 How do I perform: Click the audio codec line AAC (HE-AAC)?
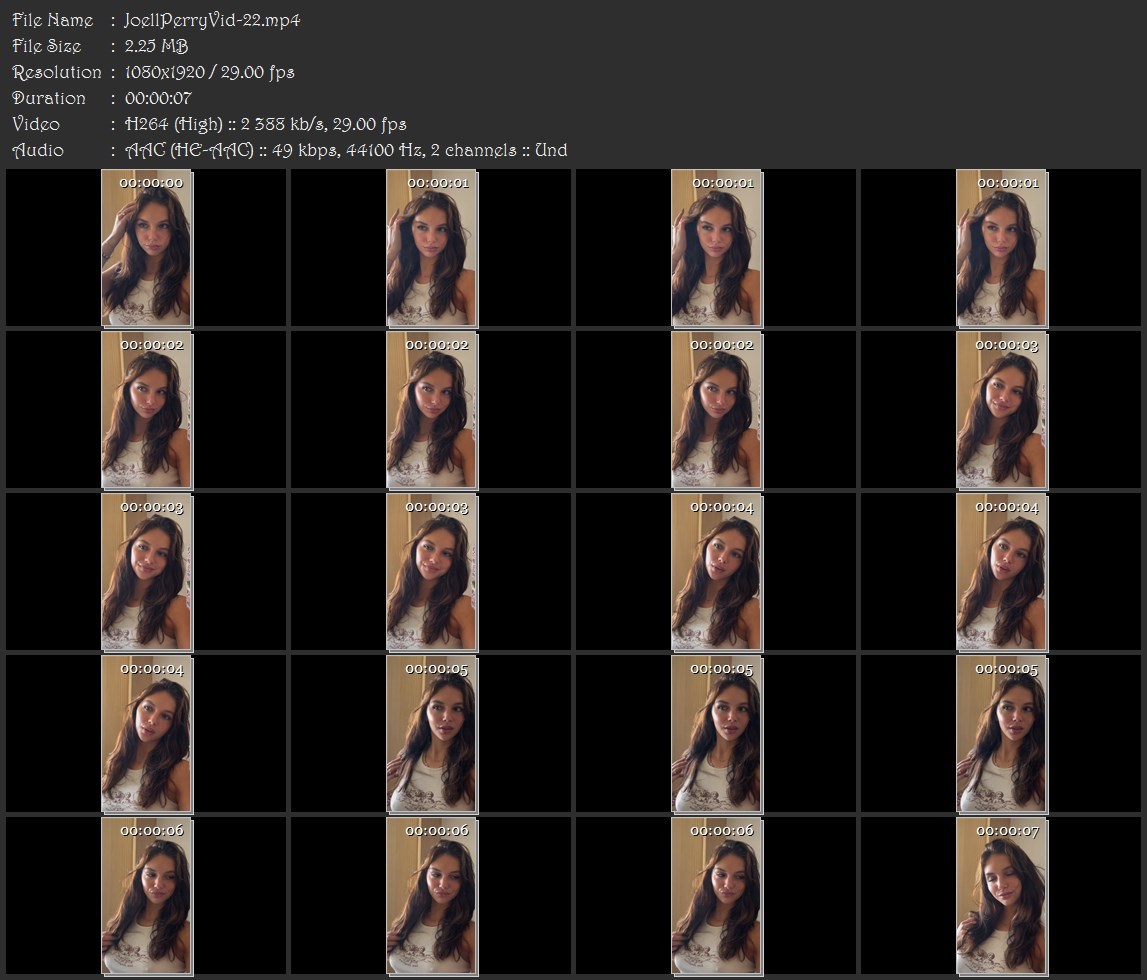(x=346, y=150)
